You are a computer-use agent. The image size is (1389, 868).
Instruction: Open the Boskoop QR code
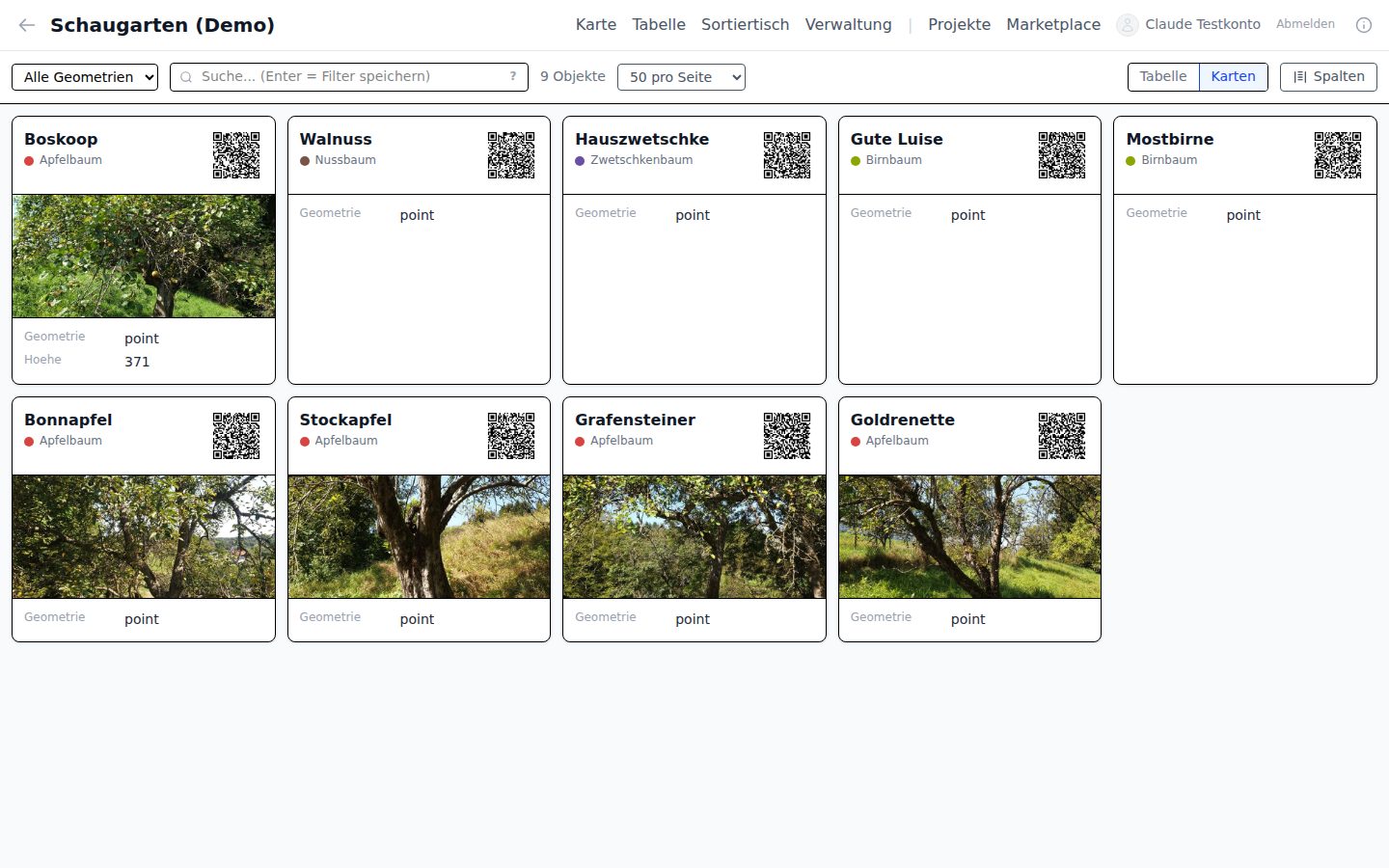pos(236,155)
